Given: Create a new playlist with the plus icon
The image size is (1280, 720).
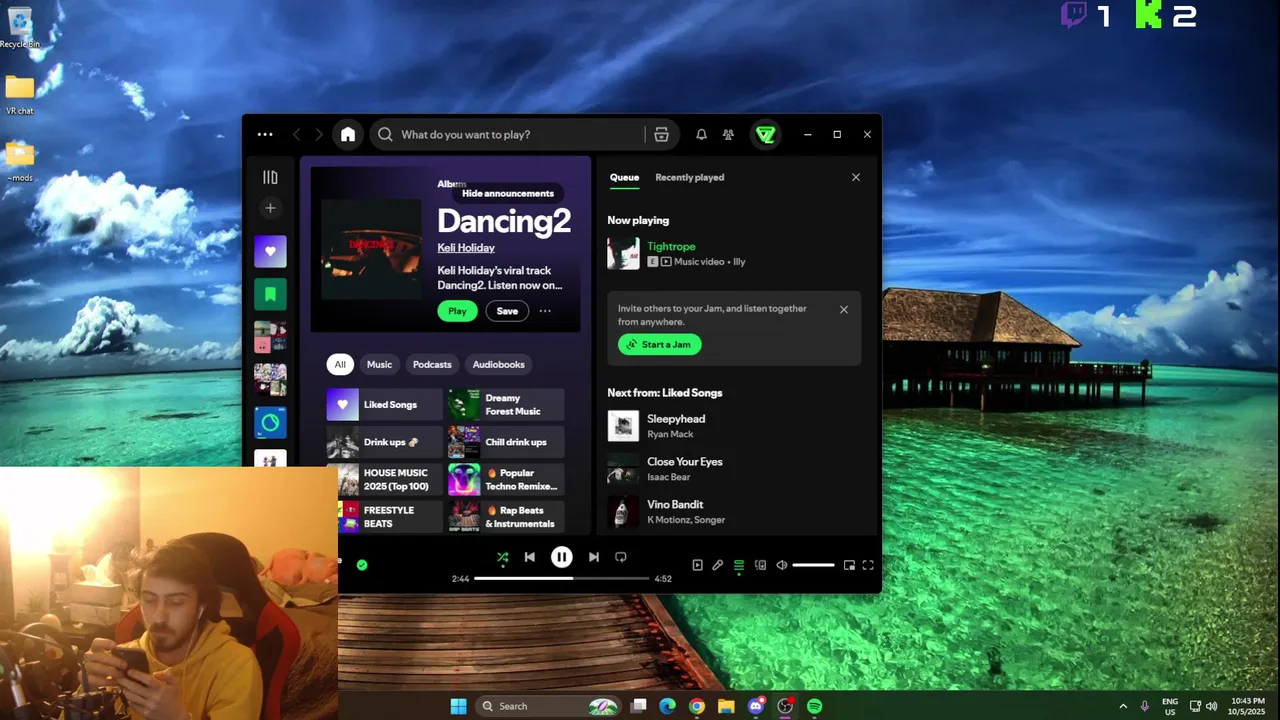Looking at the screenshot, I should pyautogui.click(x=270, y=208).
